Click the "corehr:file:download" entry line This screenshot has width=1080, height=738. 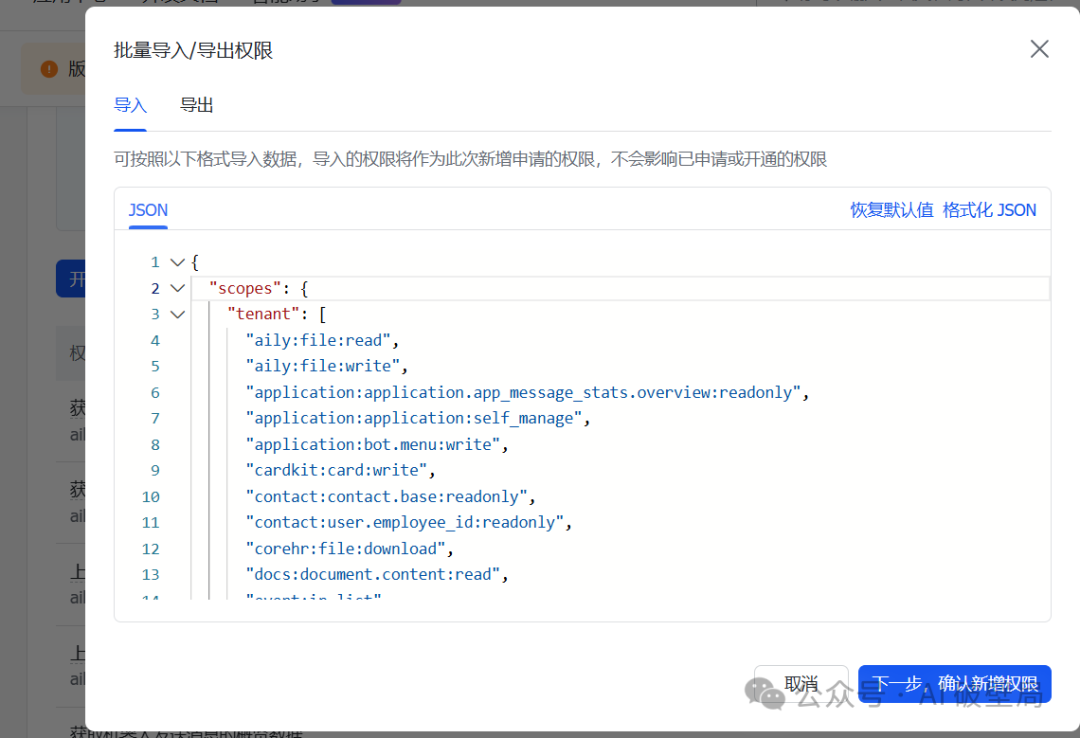pos(350,549)
